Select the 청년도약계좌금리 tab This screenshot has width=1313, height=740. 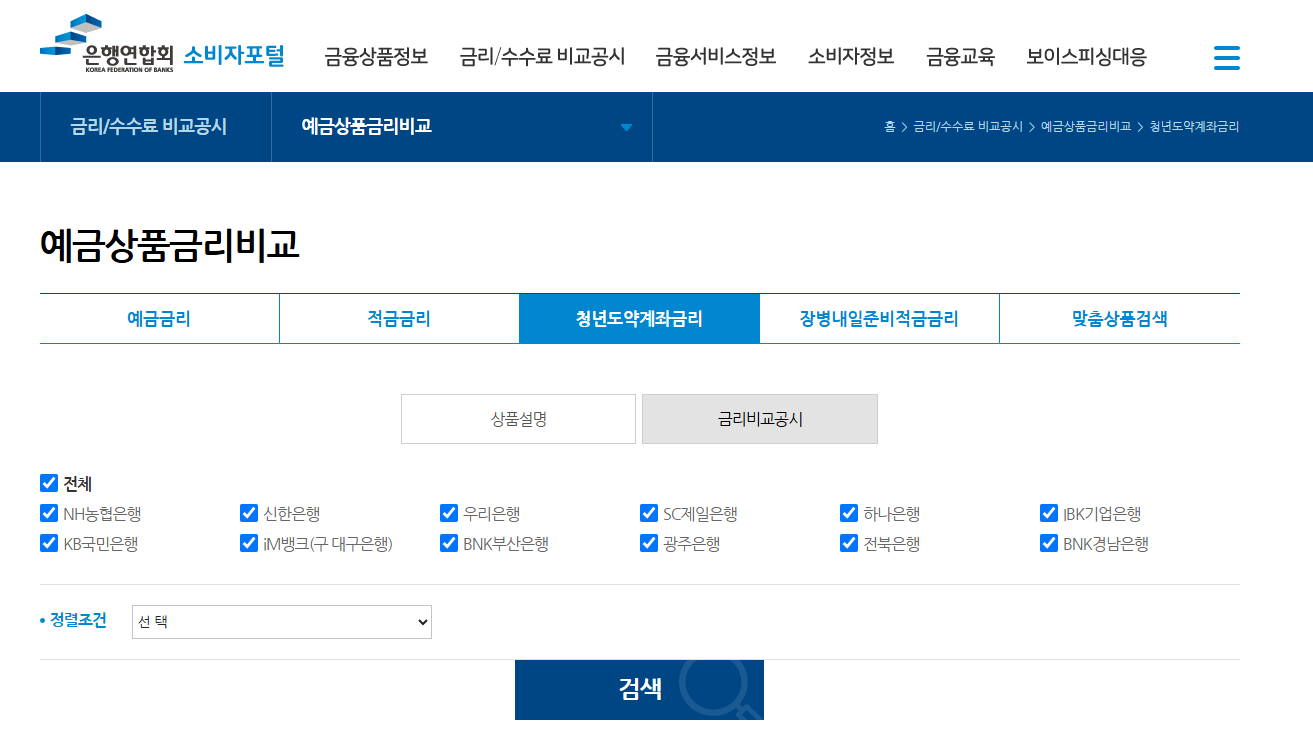click(639, 319)
